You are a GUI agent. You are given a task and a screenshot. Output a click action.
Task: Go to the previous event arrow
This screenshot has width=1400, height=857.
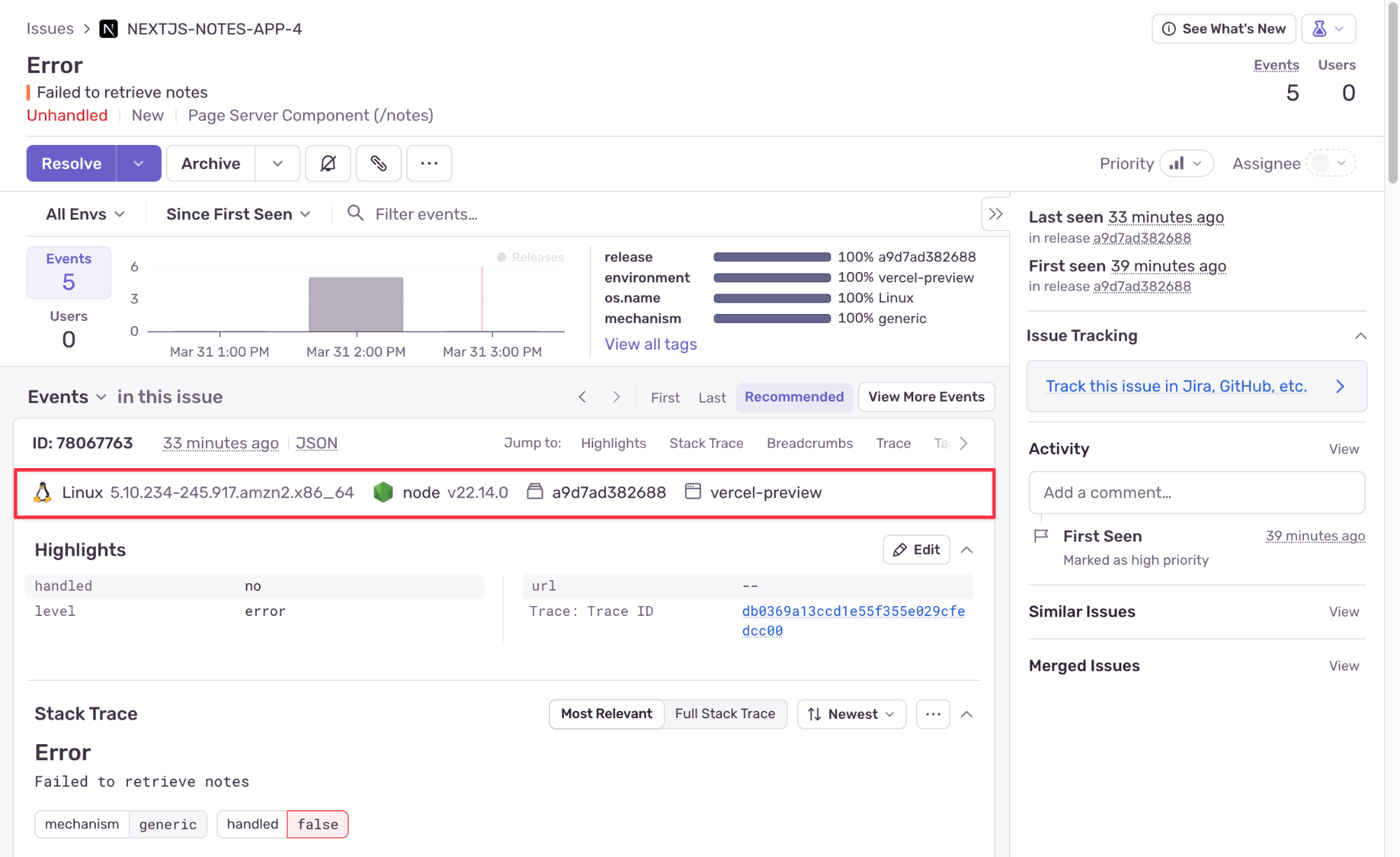583,397
